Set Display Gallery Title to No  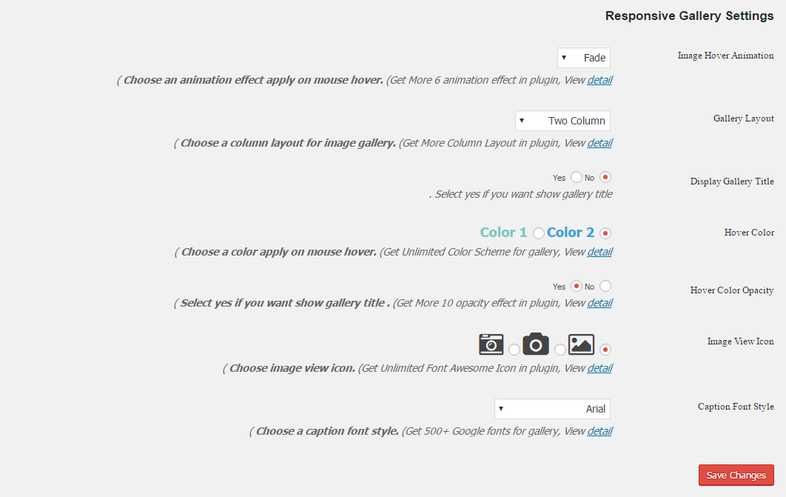tap(606, 177)
